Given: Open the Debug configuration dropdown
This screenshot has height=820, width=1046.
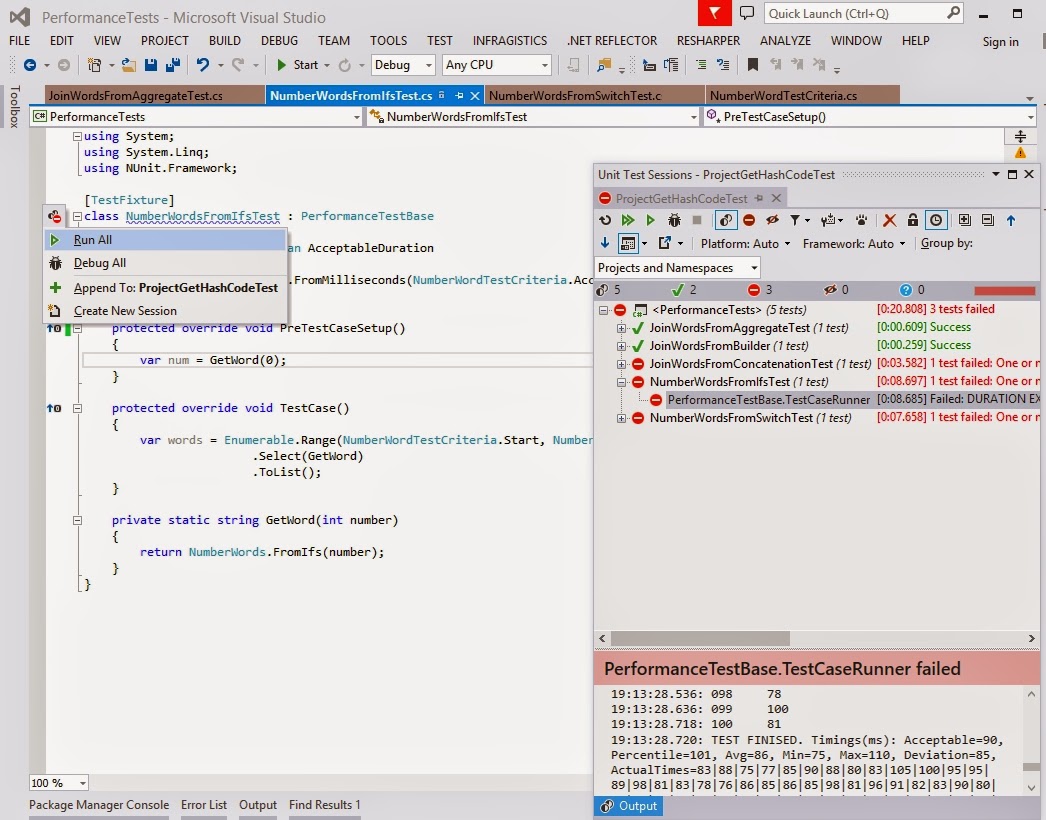Looking at the screenshot, I should [403, 65].
